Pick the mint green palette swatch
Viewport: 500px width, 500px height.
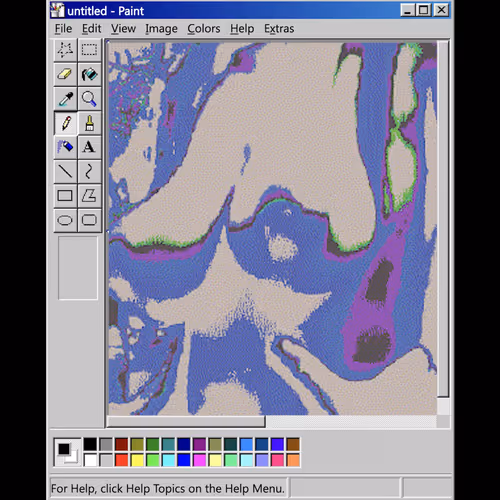point(231,460)
